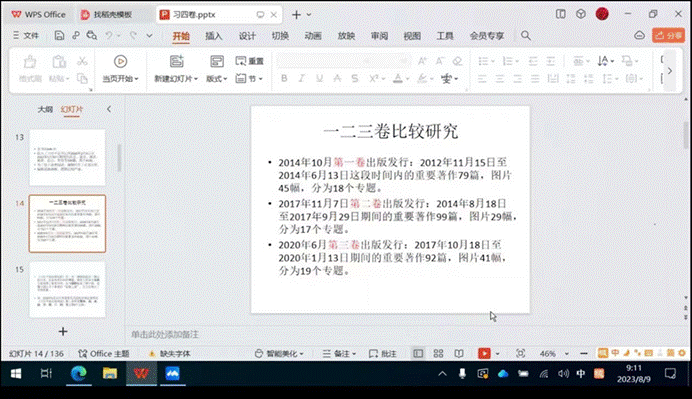Screen dimensions: 692x399
Task: Click the zoom out minus button
Action: (584, 354)
